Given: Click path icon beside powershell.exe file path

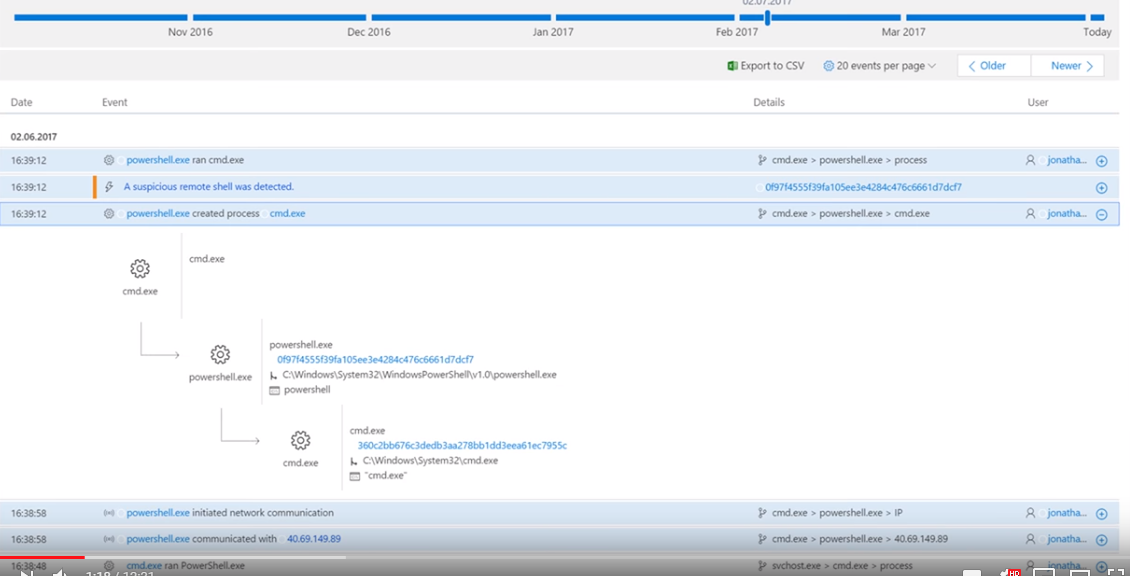Looking at the screenshot, I should [x=274, y=376].
